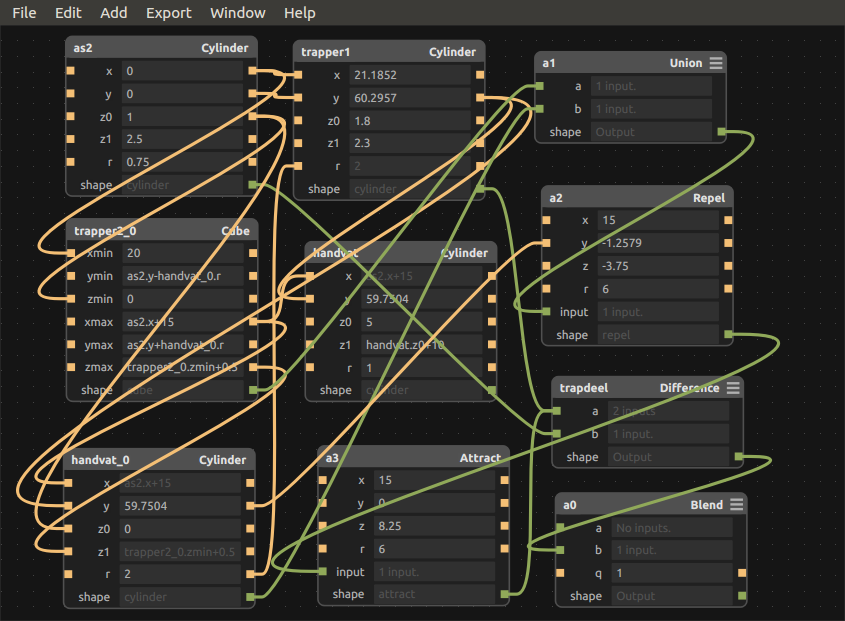The image size is (845, 621).
Task: Click the green shape output port of a1
Action: (722, 132)
